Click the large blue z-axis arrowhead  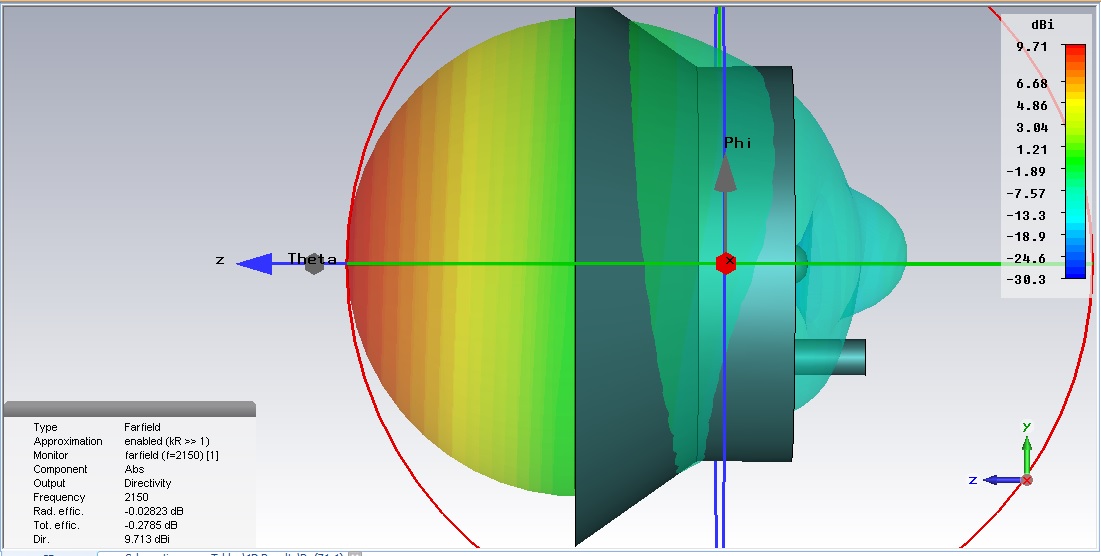254,264
